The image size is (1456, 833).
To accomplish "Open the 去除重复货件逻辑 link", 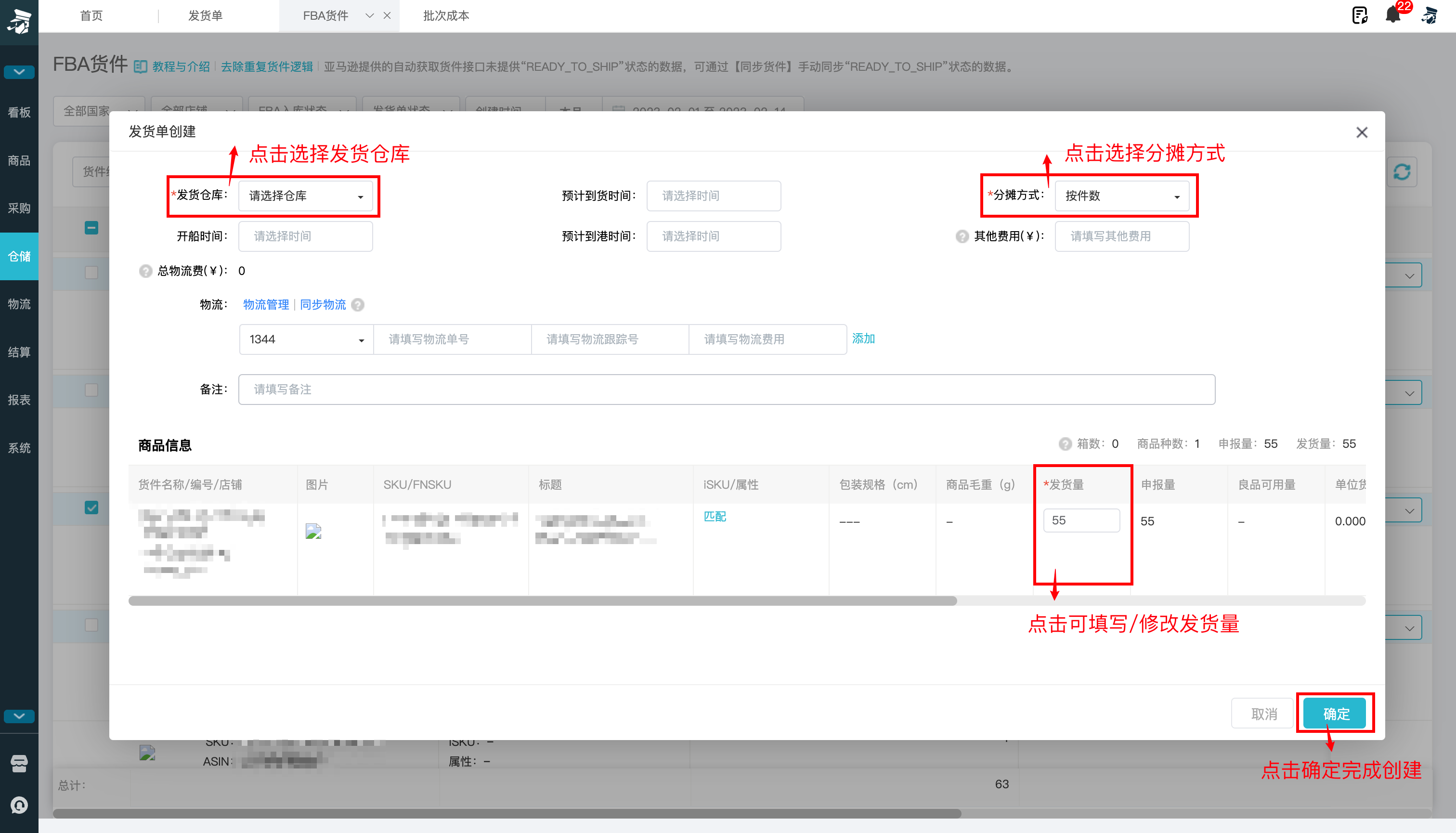I will [x=267, y=66].
